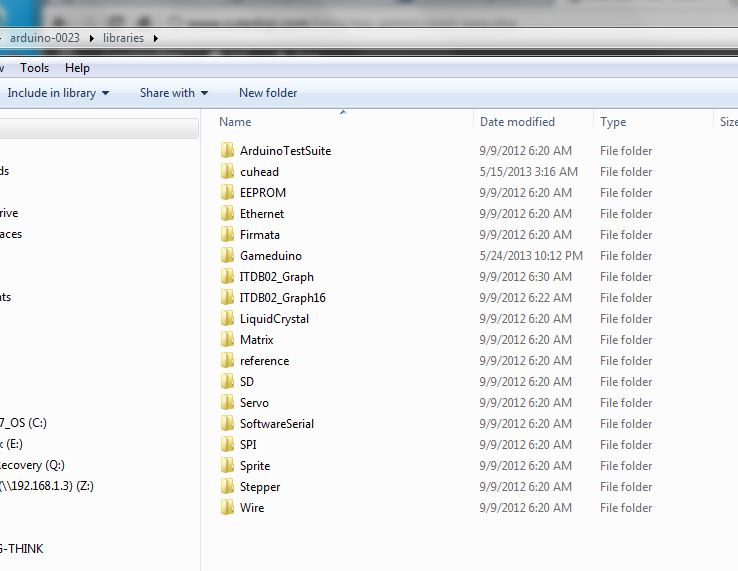The height and width of the screenshot is (571, 738).
Task: Click the Wire folder icon
Action: (227, 507)
